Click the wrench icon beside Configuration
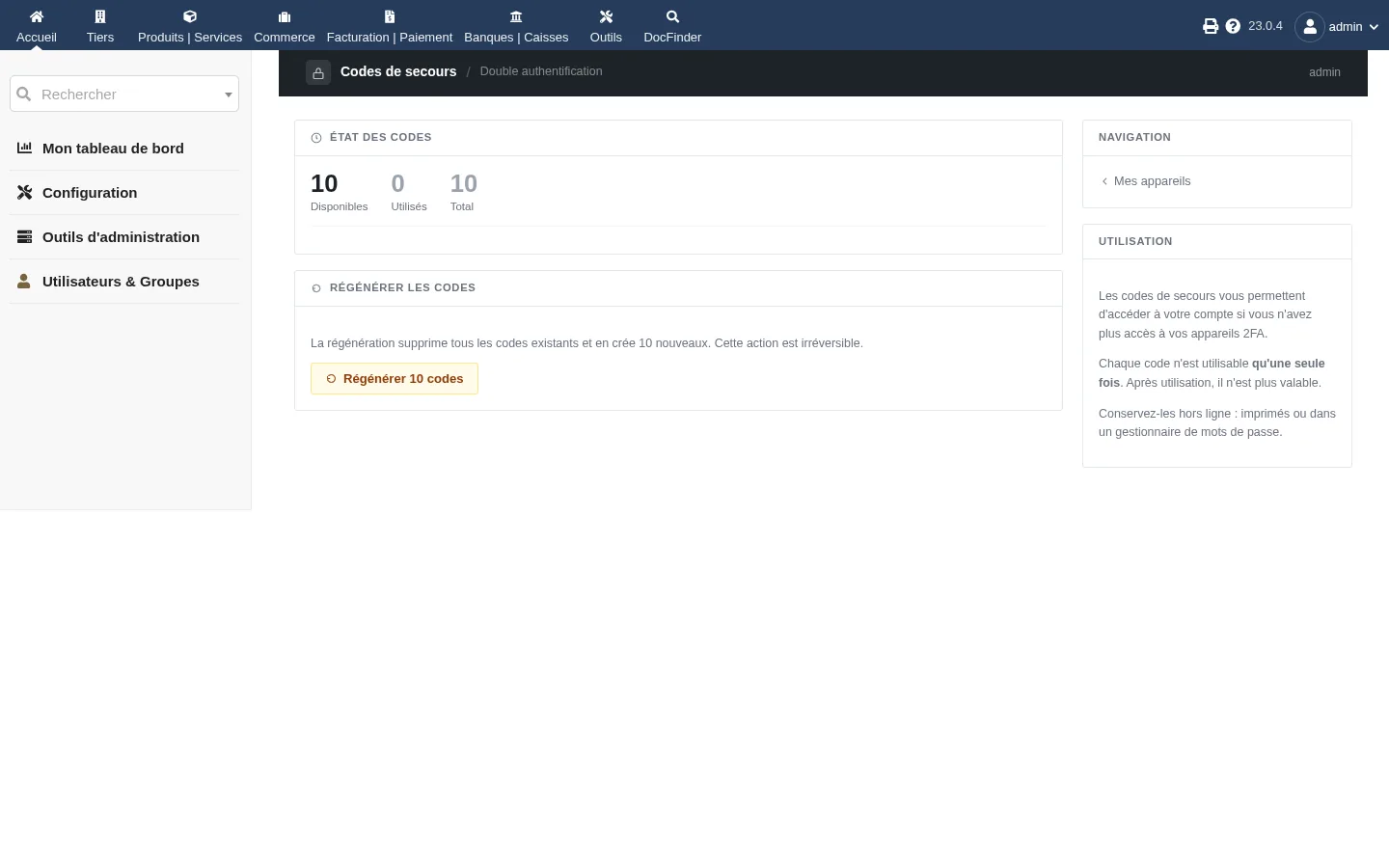Screen dimensions: 1389x868 pyautogui.click(x=25, y=193)
